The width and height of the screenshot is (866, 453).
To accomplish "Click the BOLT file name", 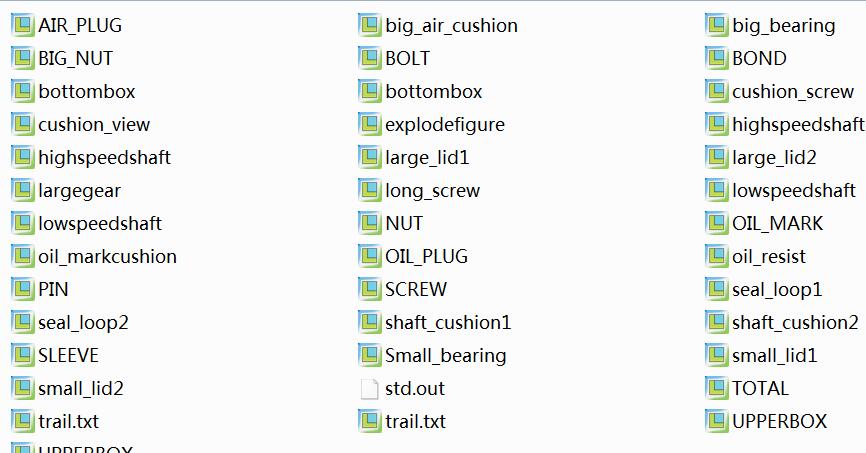I will [x=408, y=59].
